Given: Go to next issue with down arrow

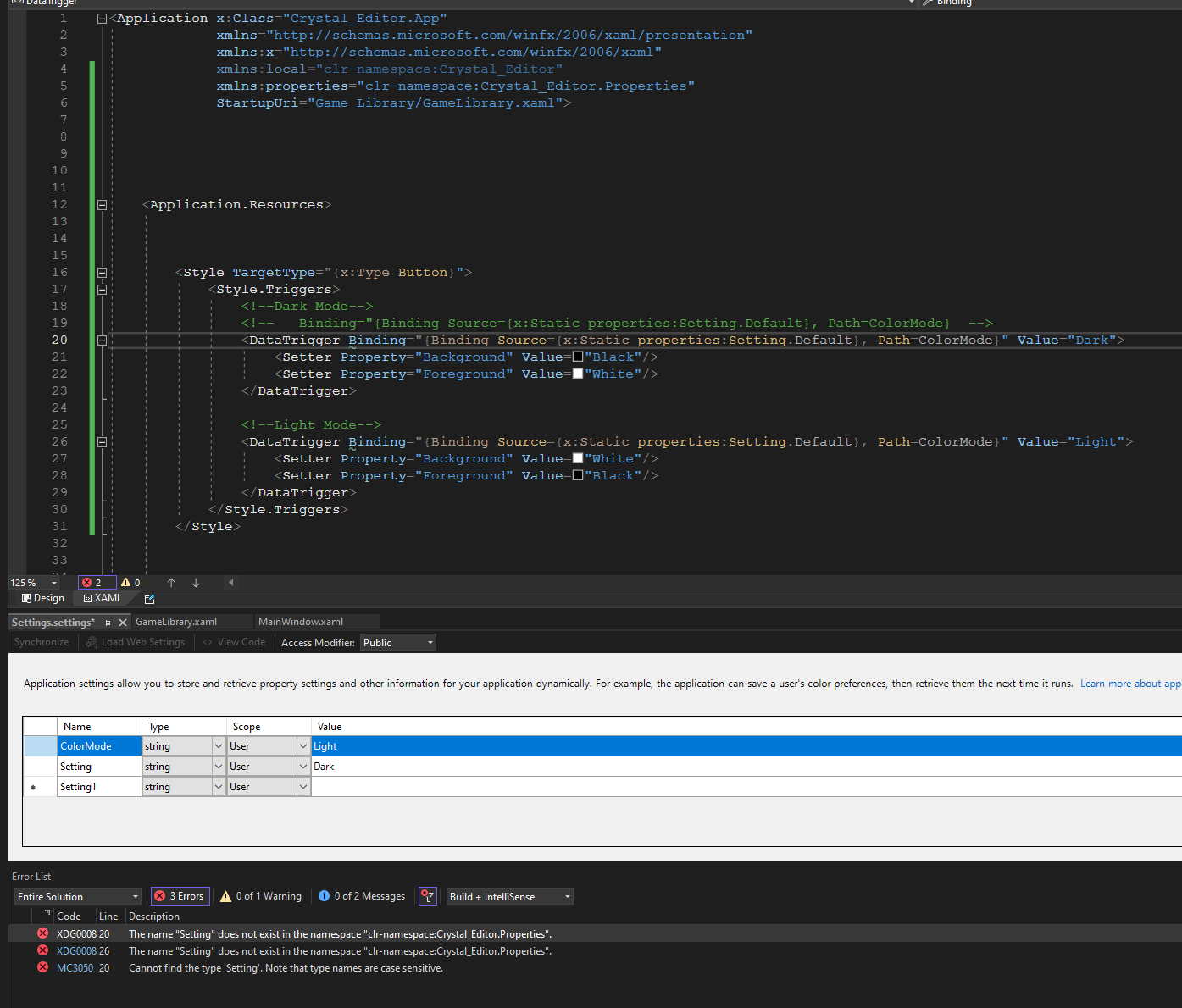Looking at the screenshot, I should pos(196,583).
